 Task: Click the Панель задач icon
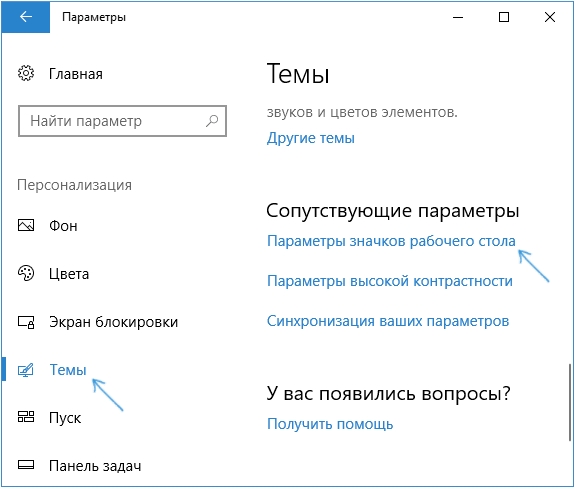coord(26,465)
